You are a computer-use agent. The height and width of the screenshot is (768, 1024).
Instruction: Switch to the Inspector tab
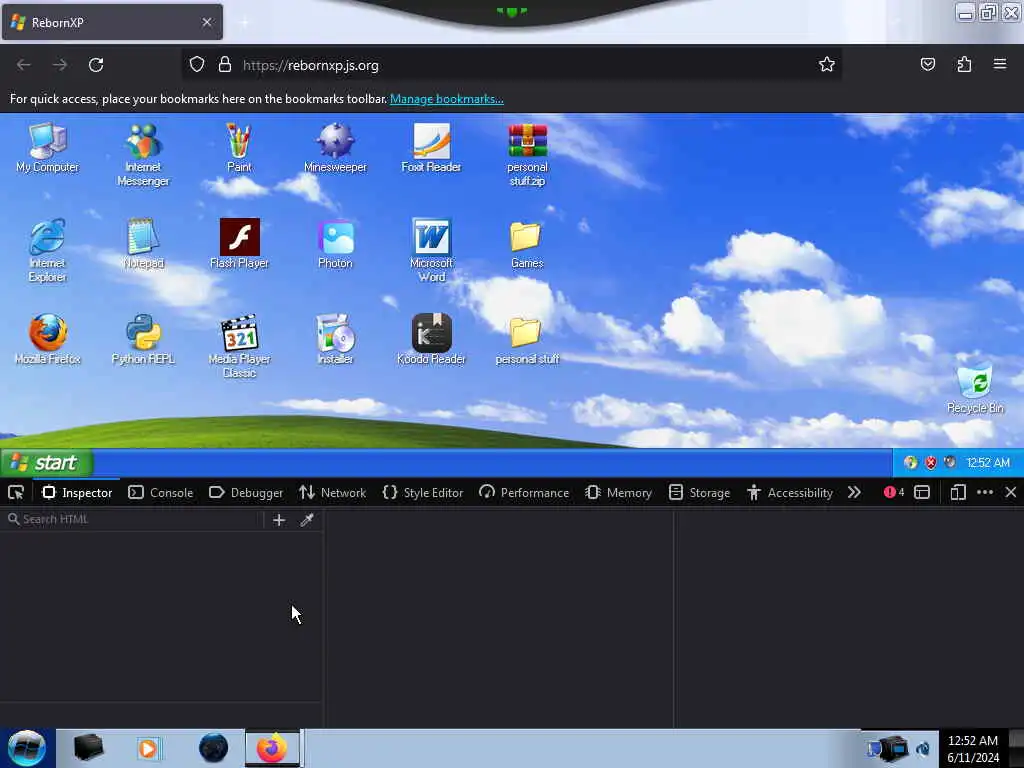[x=77, y=492]
